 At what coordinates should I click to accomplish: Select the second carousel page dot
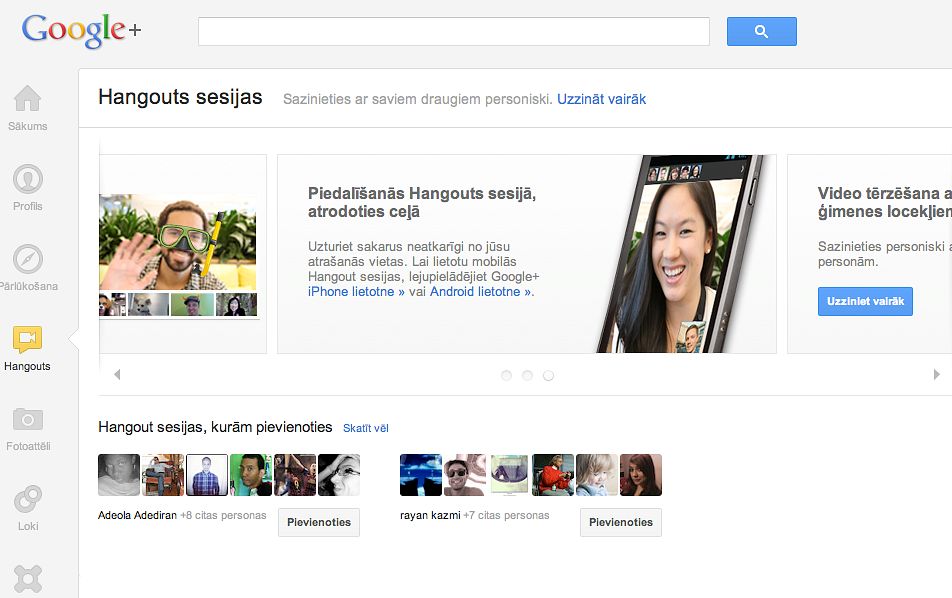click(x=527, y=376)
